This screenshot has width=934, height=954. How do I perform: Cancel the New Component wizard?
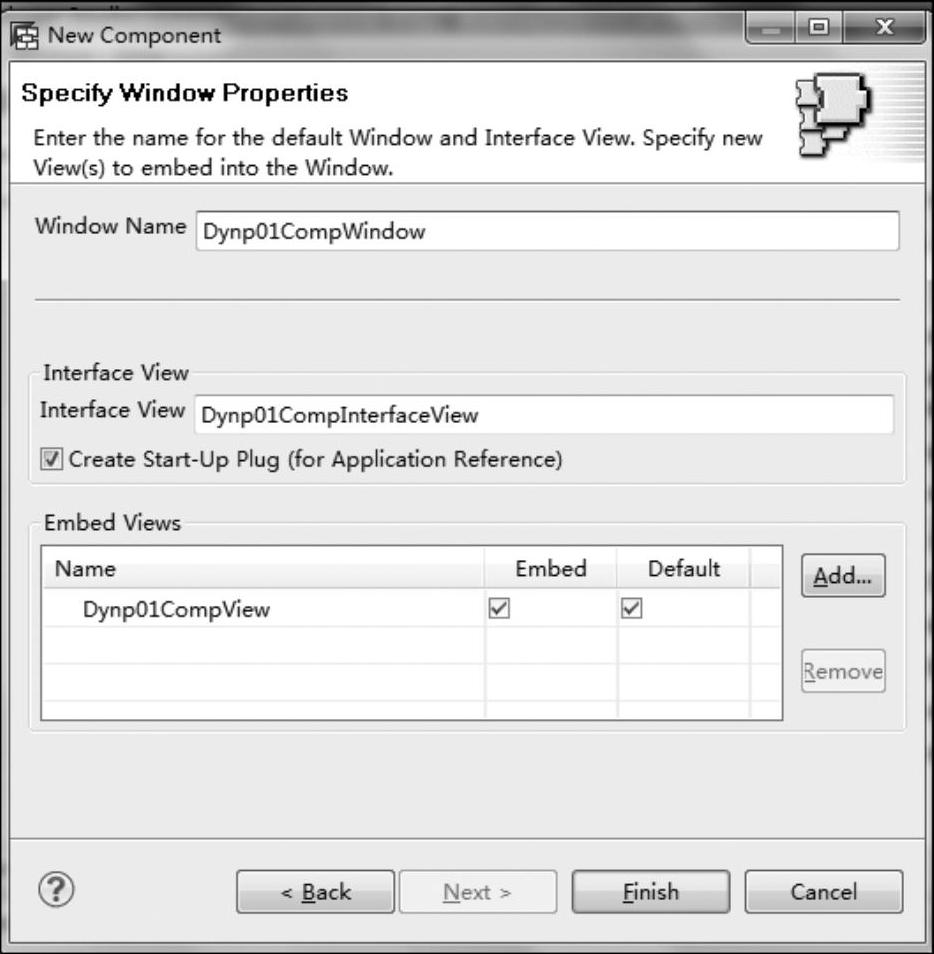pos(824,892)
